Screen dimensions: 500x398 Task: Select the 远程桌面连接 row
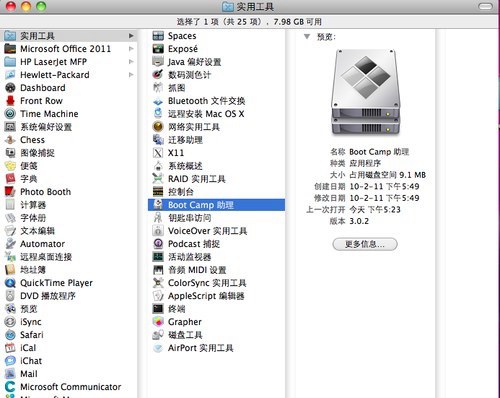[69, 257]
